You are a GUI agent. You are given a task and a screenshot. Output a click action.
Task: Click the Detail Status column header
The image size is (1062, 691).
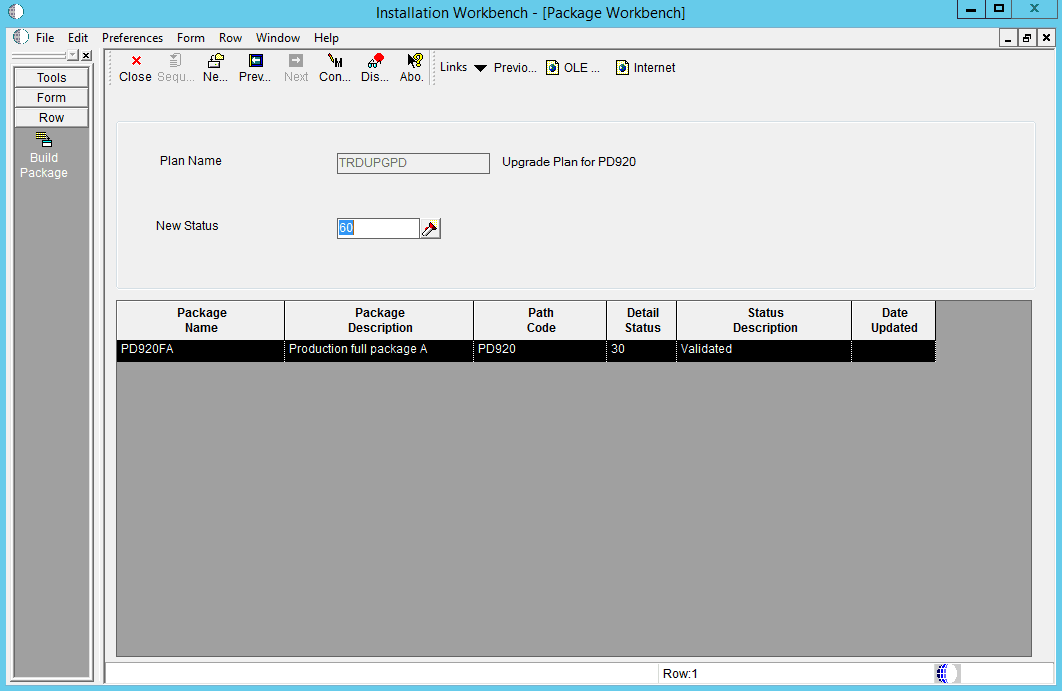coord(642,320)
